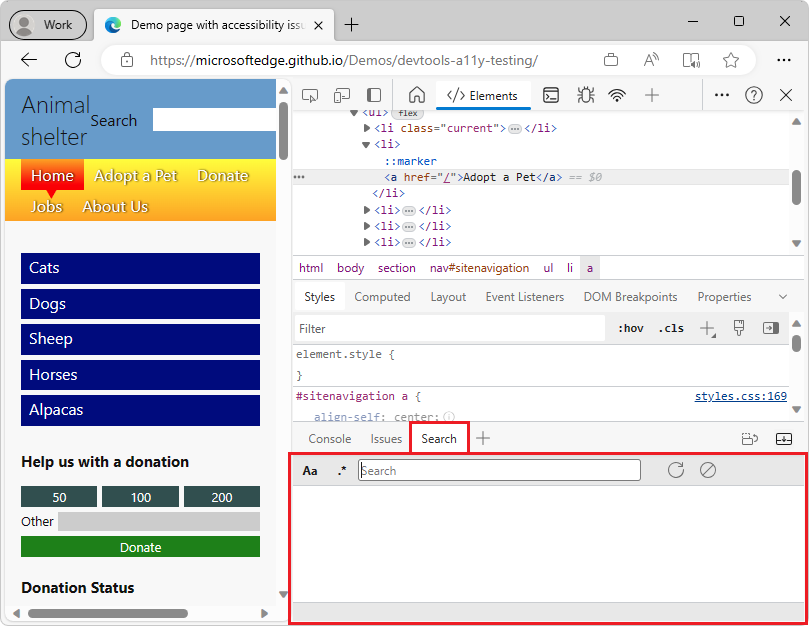Refresh search results with circular arrow icon
This screenshot has height=626, width=809.
click(675, 470)
